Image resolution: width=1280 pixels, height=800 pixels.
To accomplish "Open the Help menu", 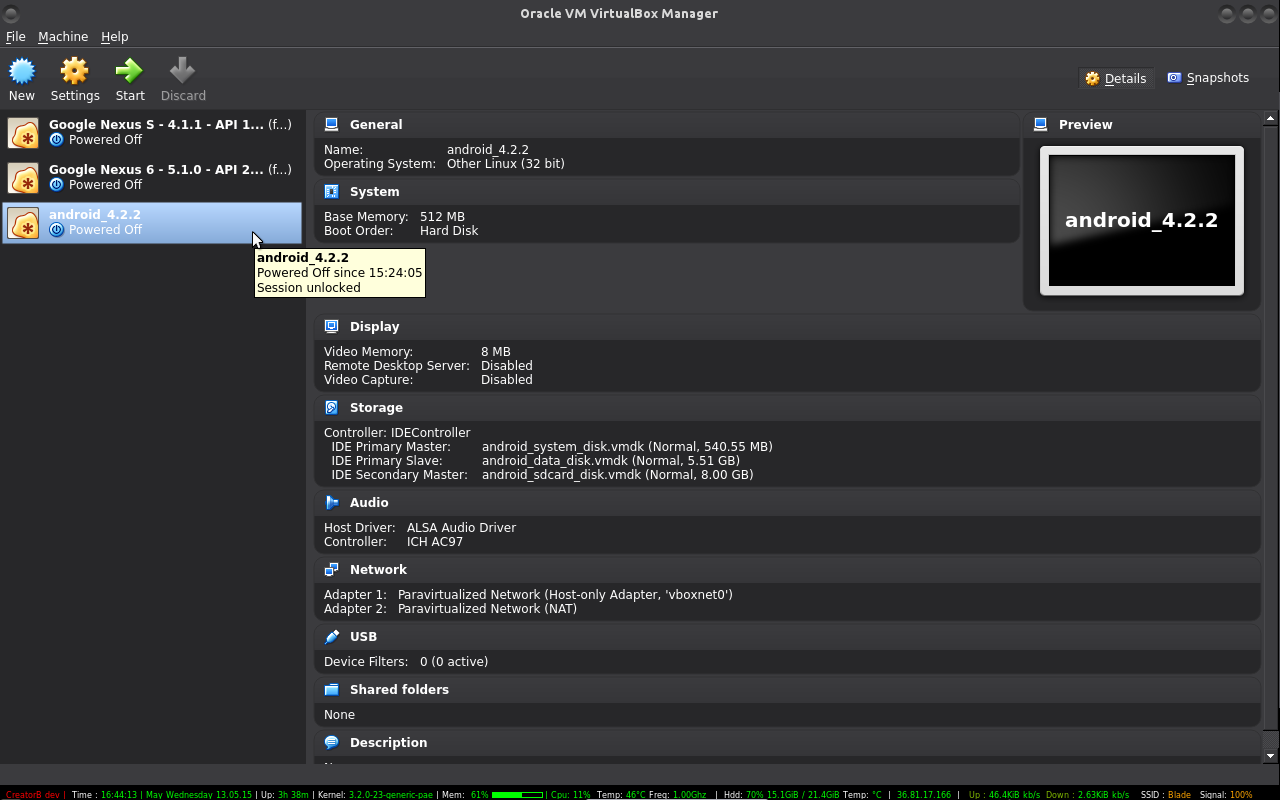I will pyautogui.click(x=115, y=37).
